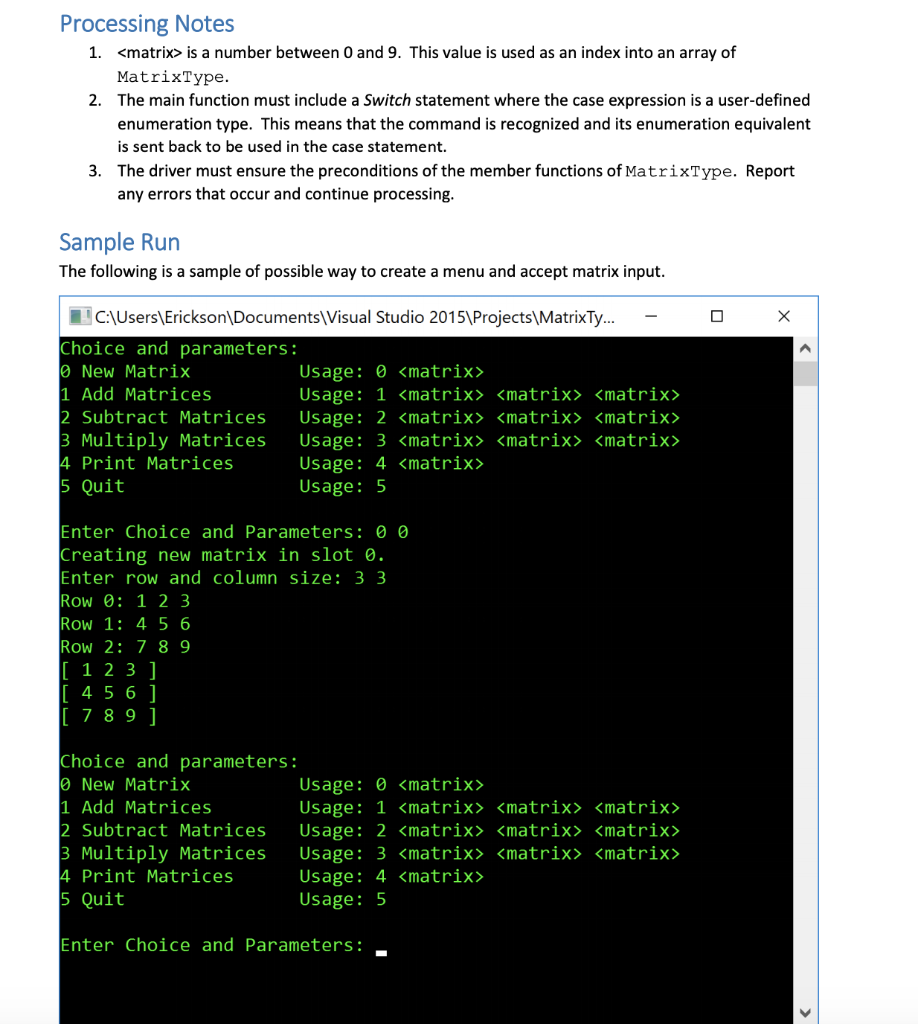Click first '4 Print Matrices' menu line
918x1024 pixels.
pos(272,464)
